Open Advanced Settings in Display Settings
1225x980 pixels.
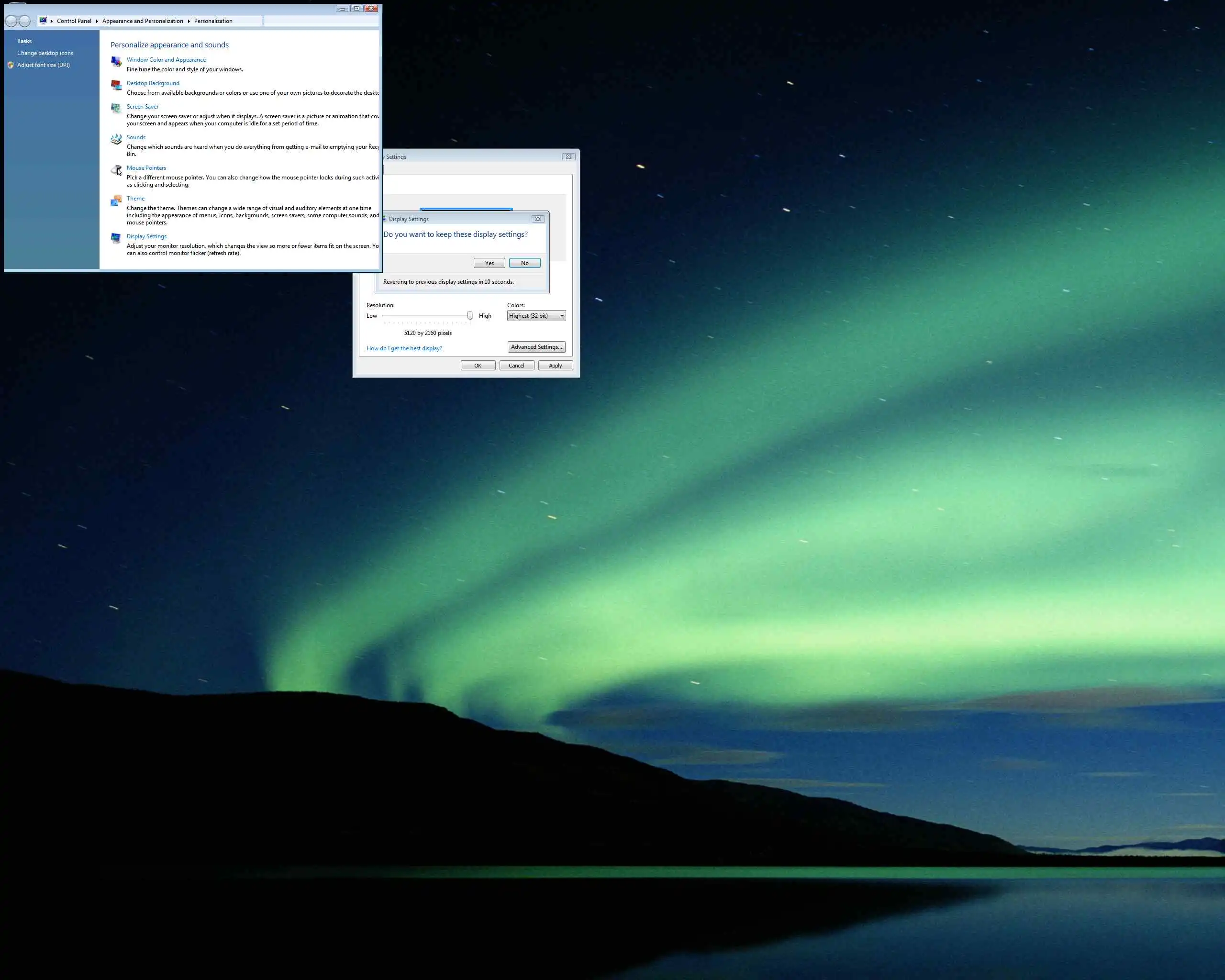tap(536, 347)
